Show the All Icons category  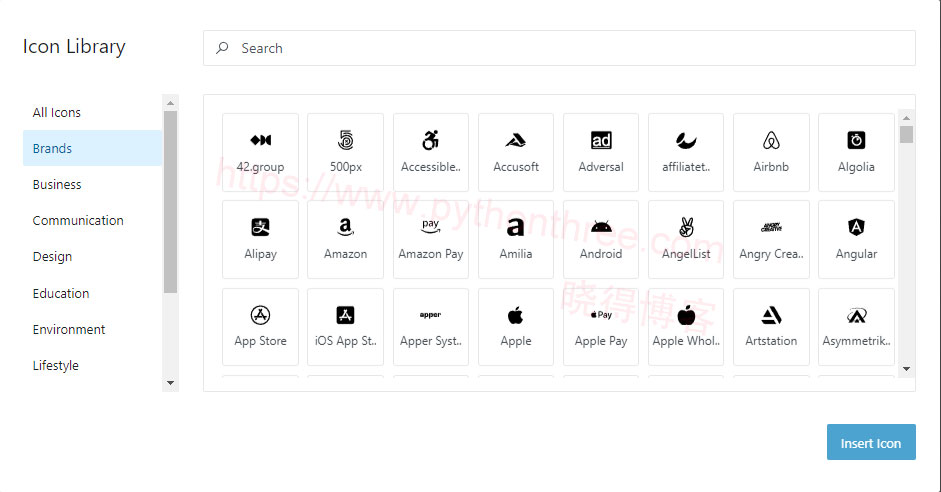pyautogui.click(x=92, y=112)
